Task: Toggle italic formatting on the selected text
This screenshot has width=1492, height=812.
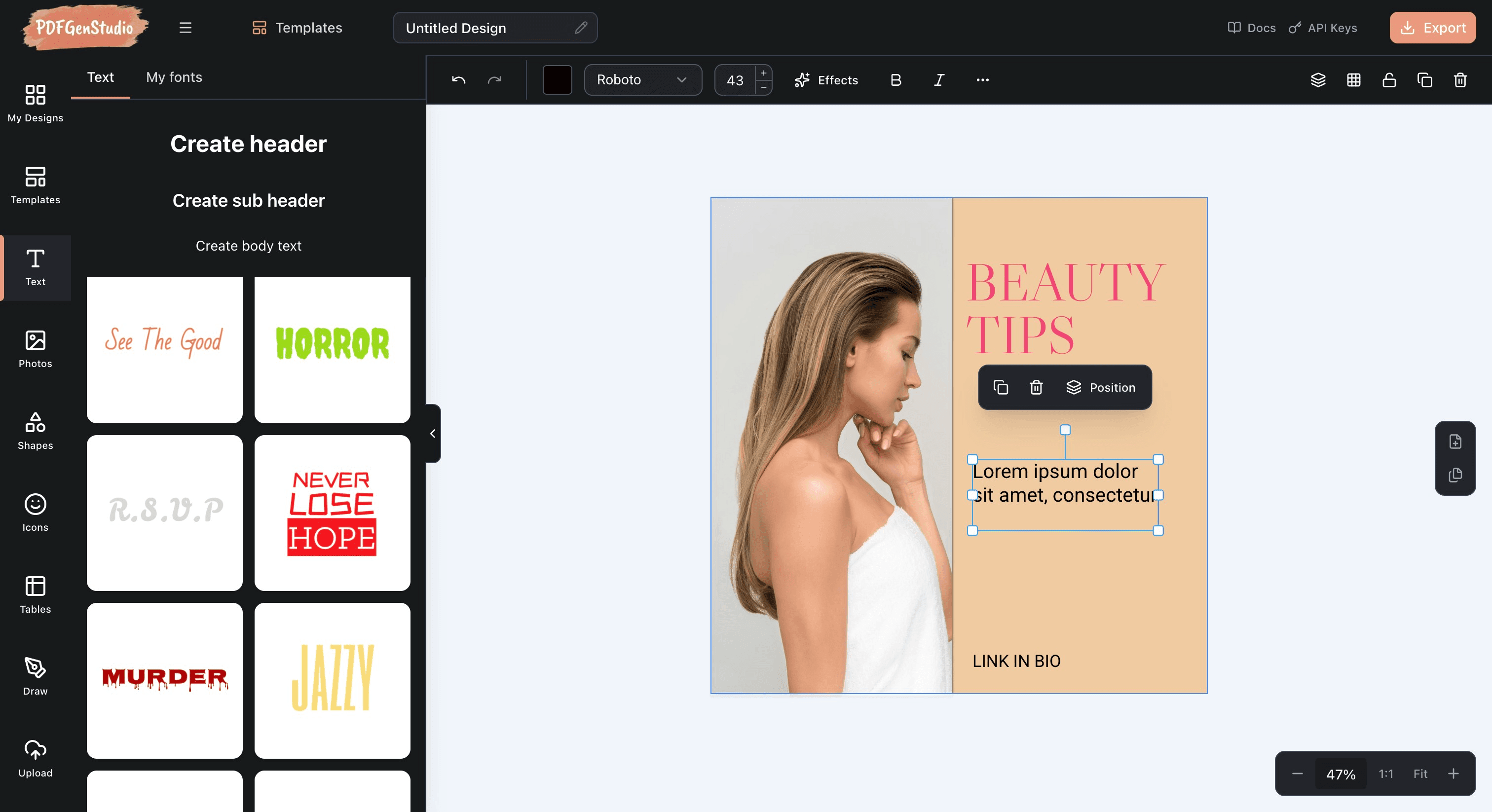Action: coord(939,80)
